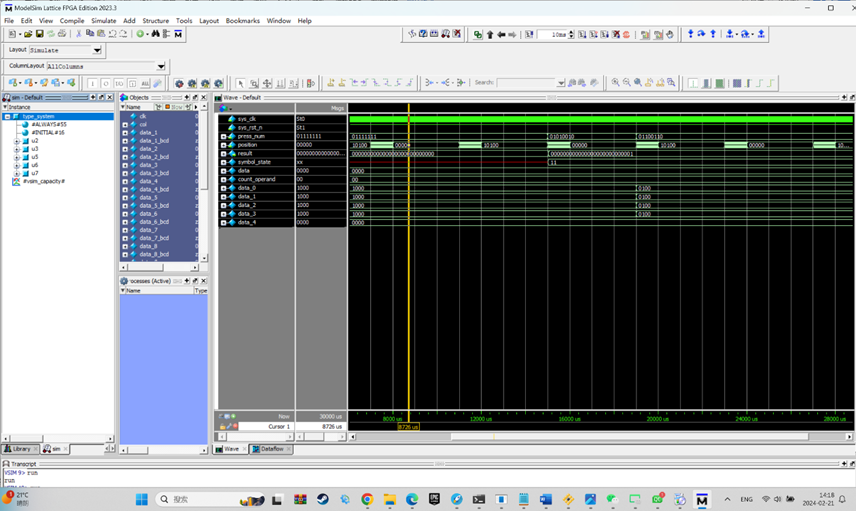Select the Pan Mode four-arrow tool
This screenshot has width=856, height=511.
[267, 83]
